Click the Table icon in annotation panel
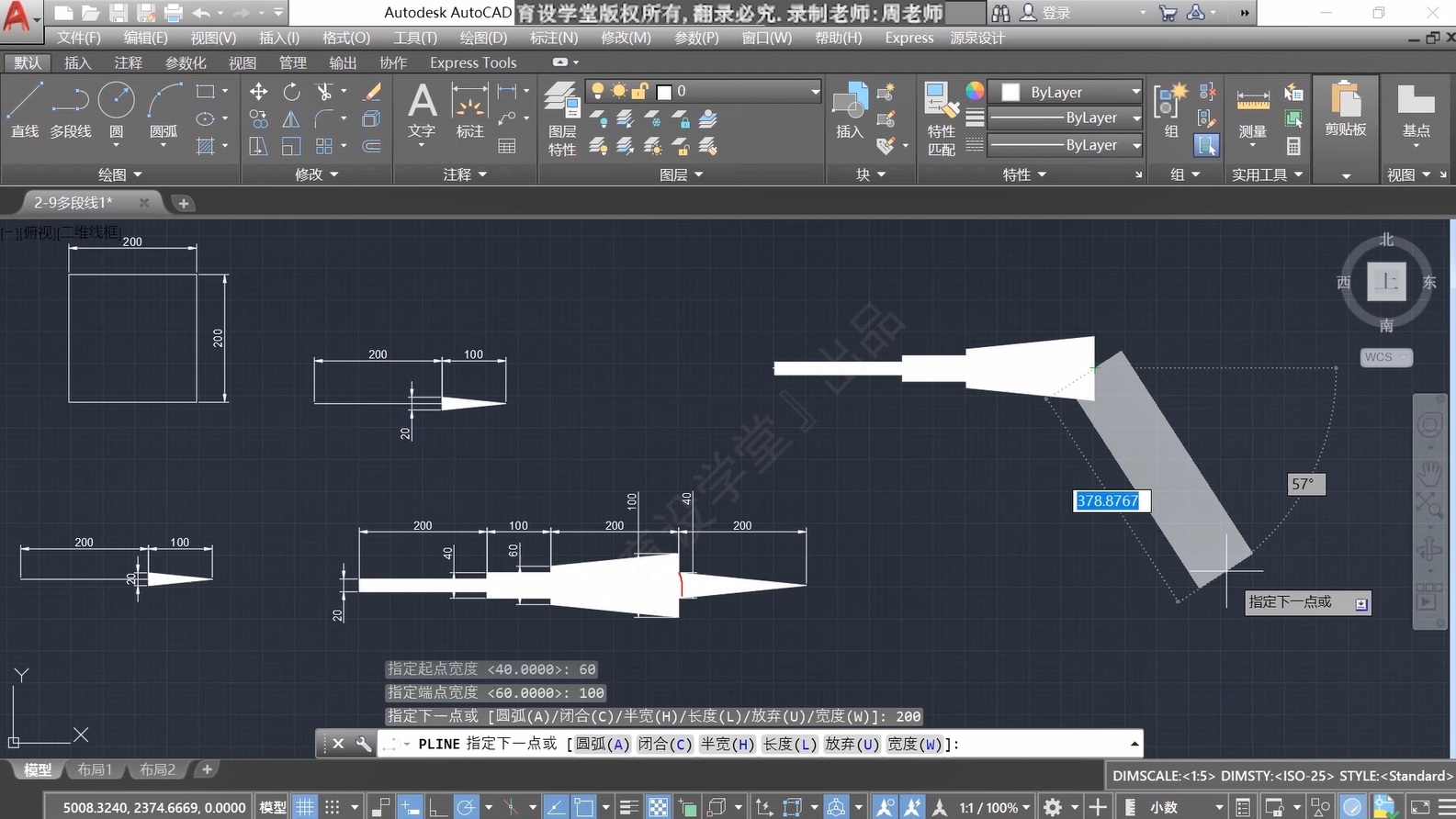This screenshot has height=819, width=1456. pos(506,147)
